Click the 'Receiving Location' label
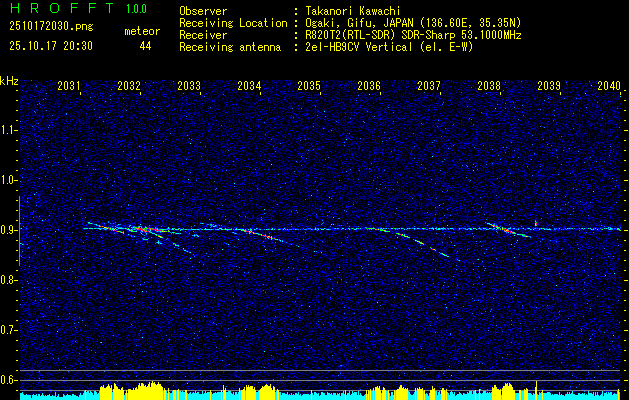 point(233,23)
